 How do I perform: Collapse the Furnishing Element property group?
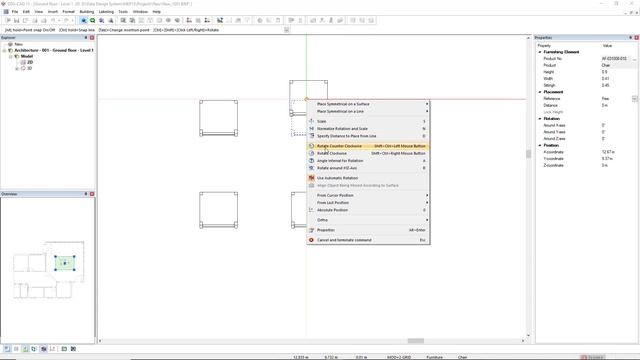[x=540, y=52]
